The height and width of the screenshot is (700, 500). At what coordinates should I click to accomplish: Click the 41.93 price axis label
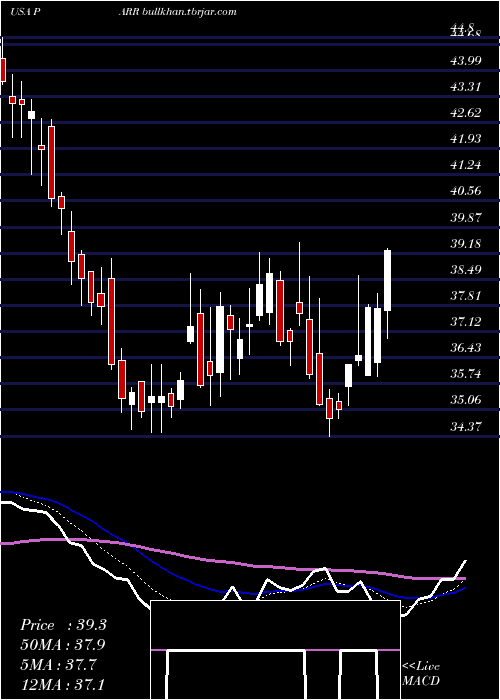(x=466, y=139)
